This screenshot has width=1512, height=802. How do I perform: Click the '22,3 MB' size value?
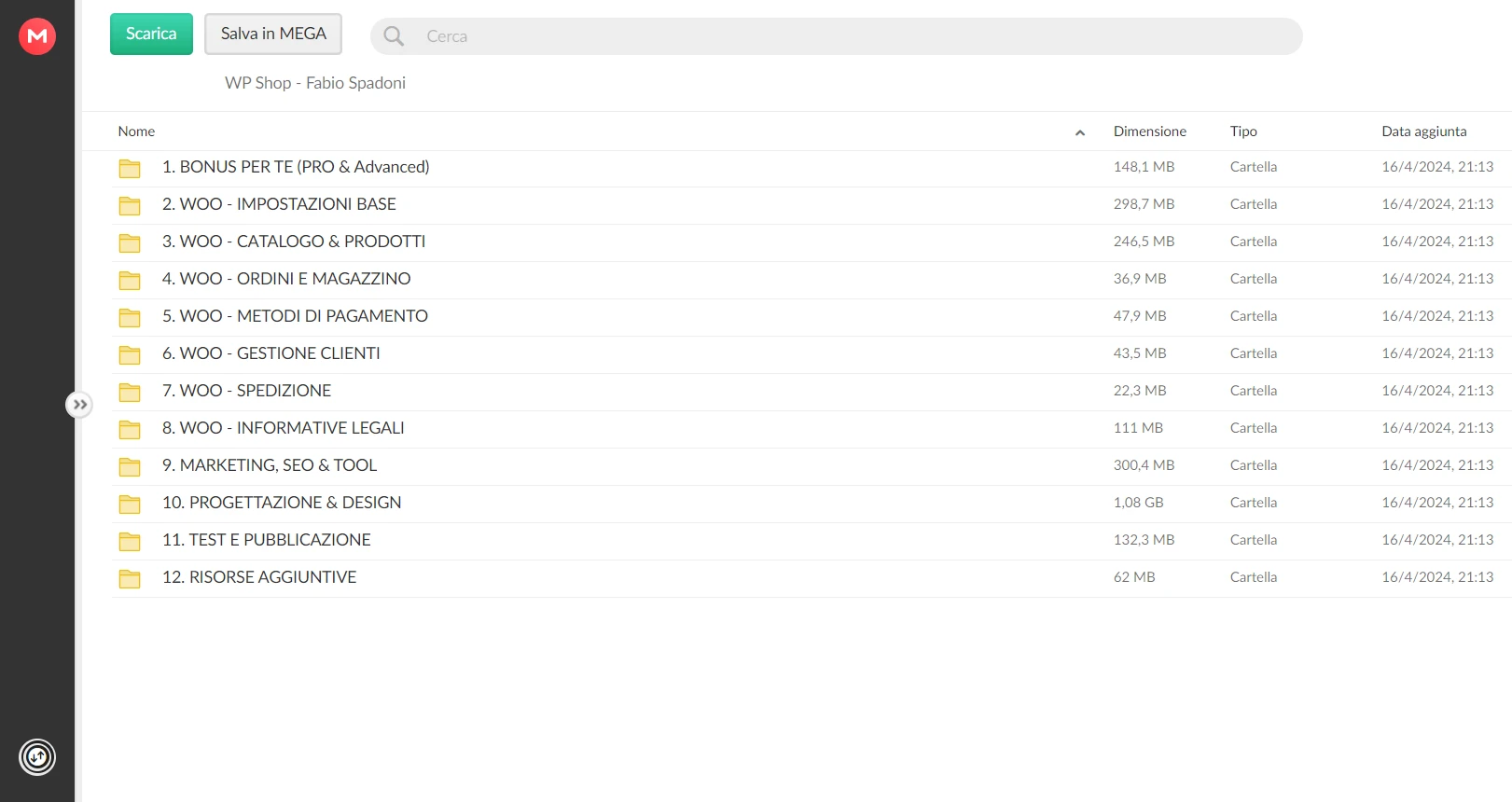pyautogui.click(x=1140, y=391)
